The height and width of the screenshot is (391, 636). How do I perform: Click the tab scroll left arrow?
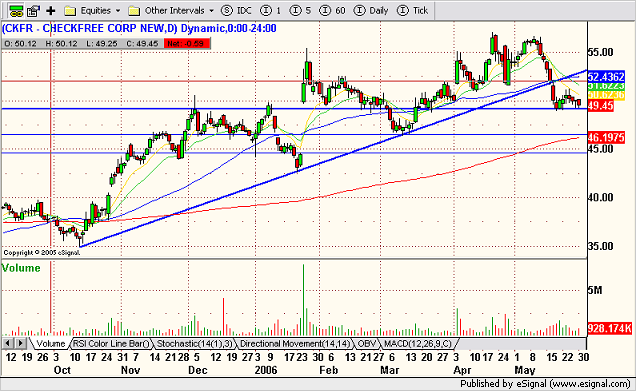pyautogui.click(x=8, y=344)
